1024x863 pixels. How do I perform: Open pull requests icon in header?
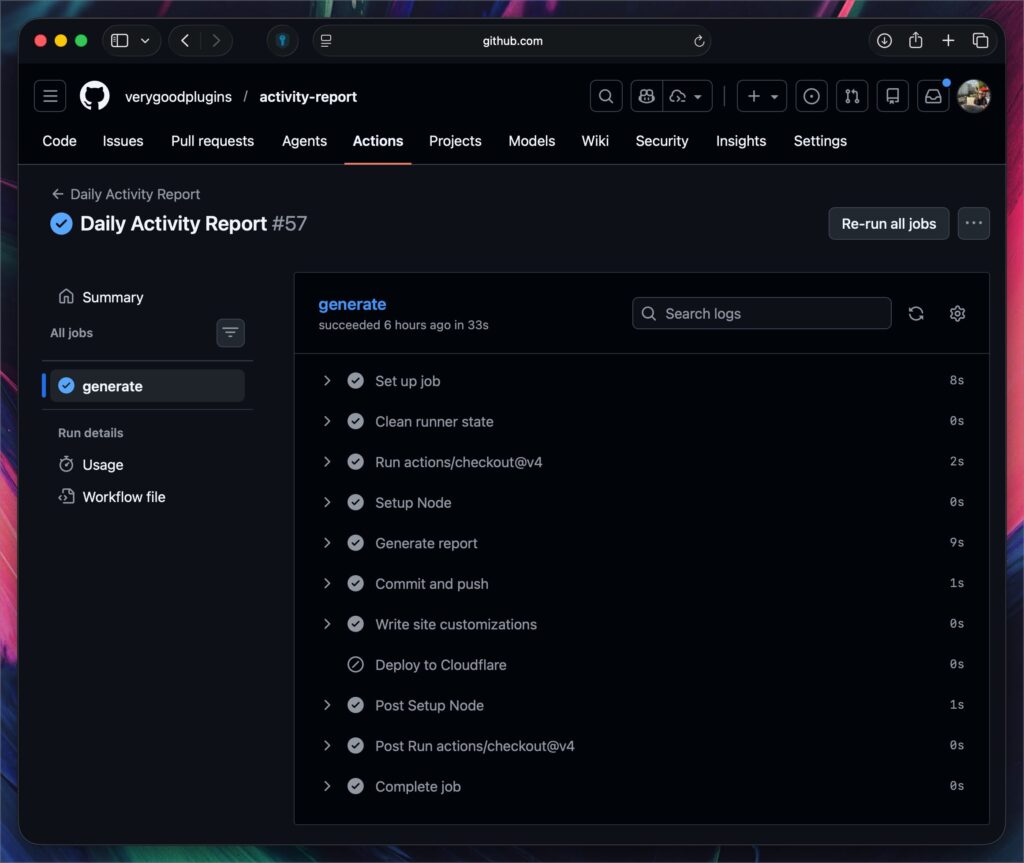tap(852, 97)
